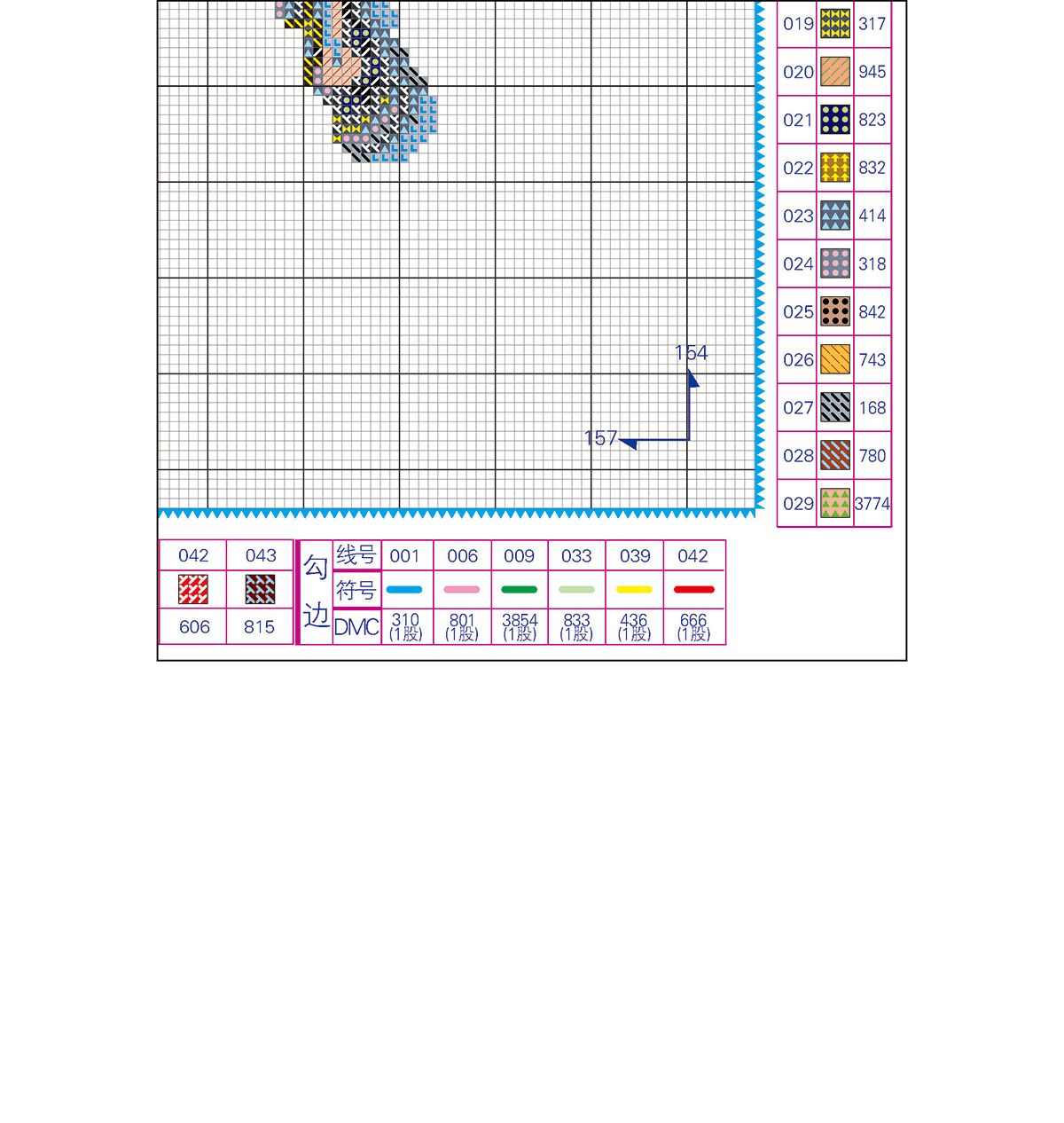Screen dimensions: 1064x1123
Task: Click the green backstitch line for 009
Action: (x=520, y=589)
